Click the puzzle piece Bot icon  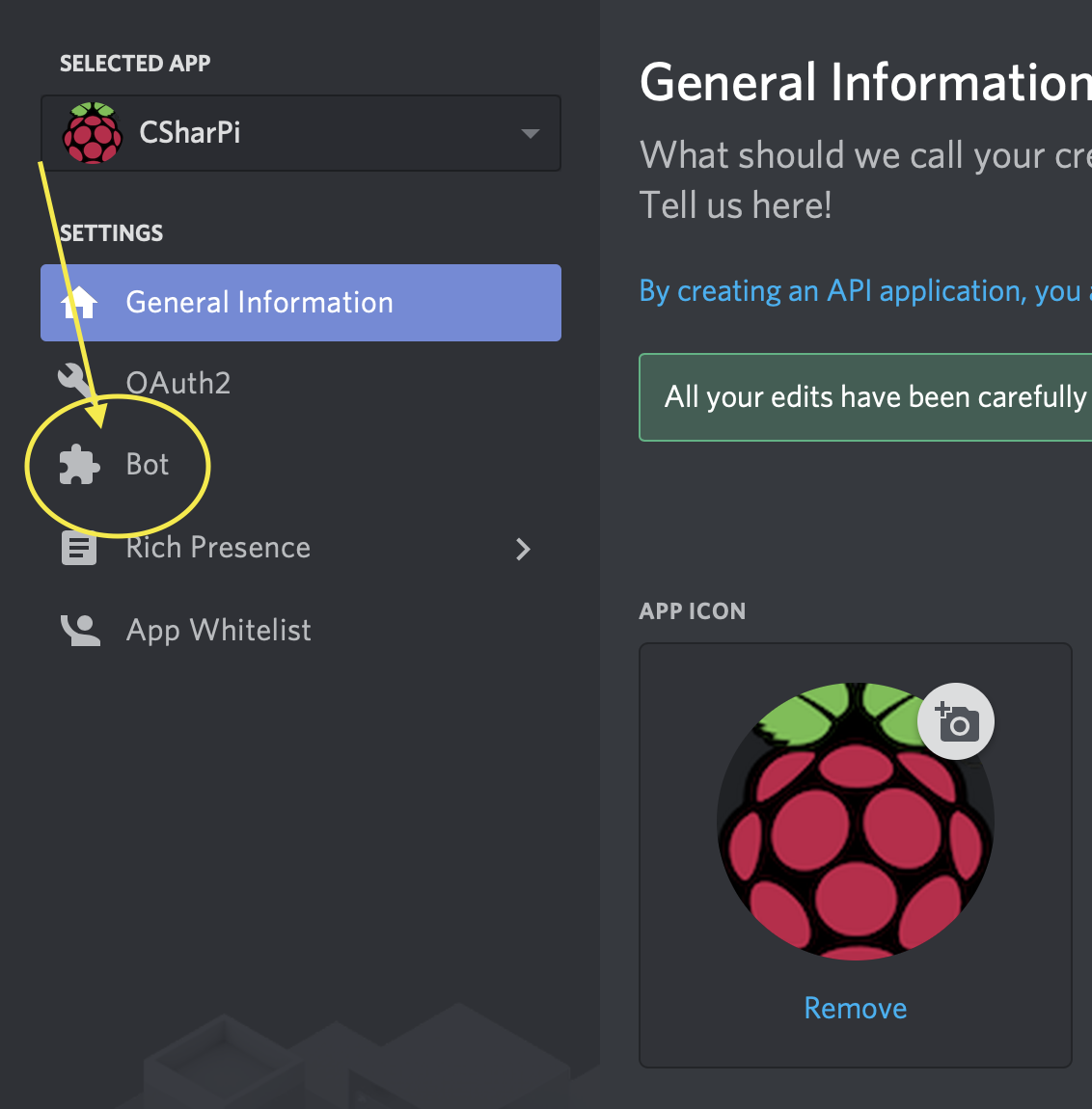pyautogui.click(x=79, y=465)
